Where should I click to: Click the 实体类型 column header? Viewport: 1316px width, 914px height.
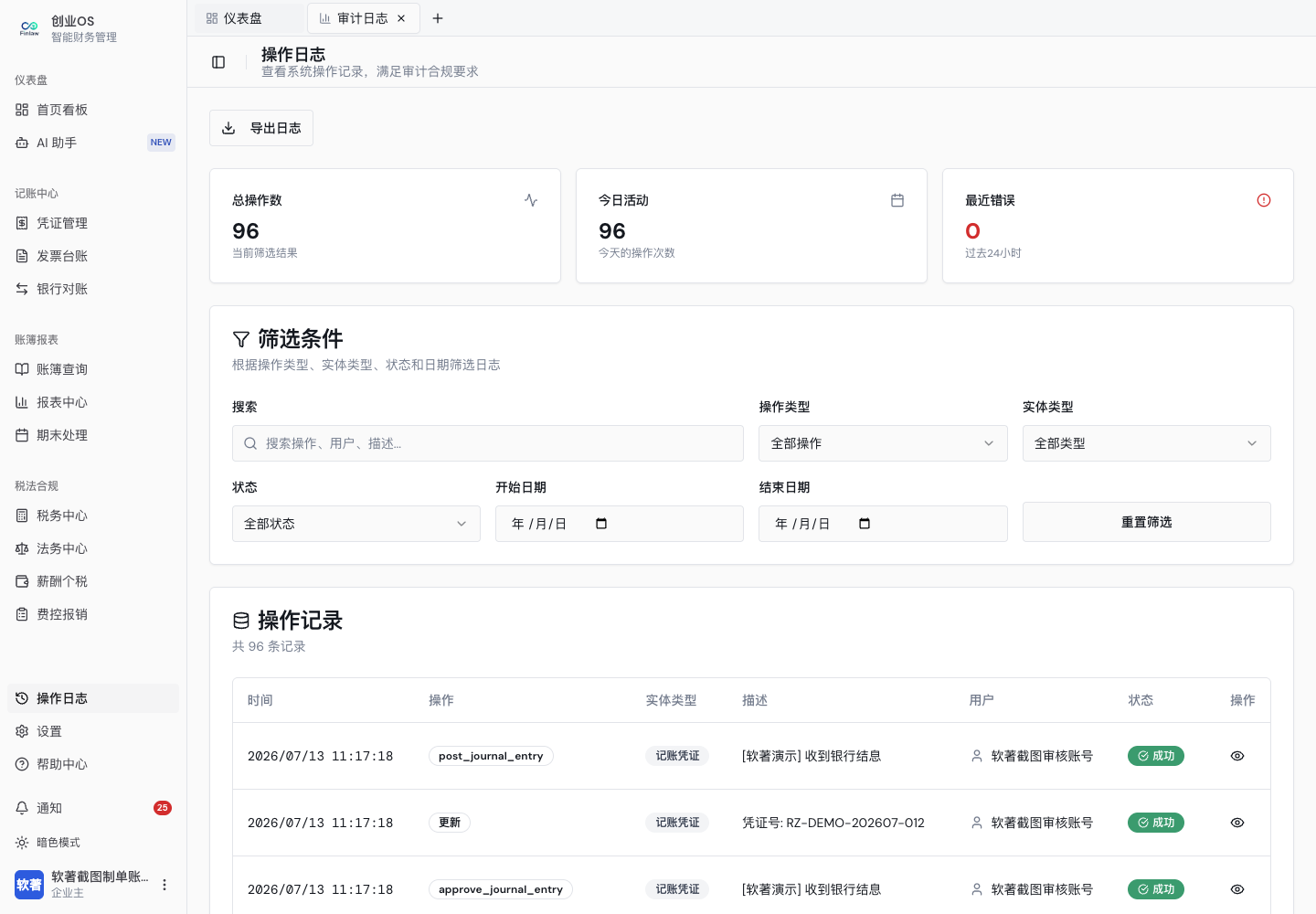[671, 700]
